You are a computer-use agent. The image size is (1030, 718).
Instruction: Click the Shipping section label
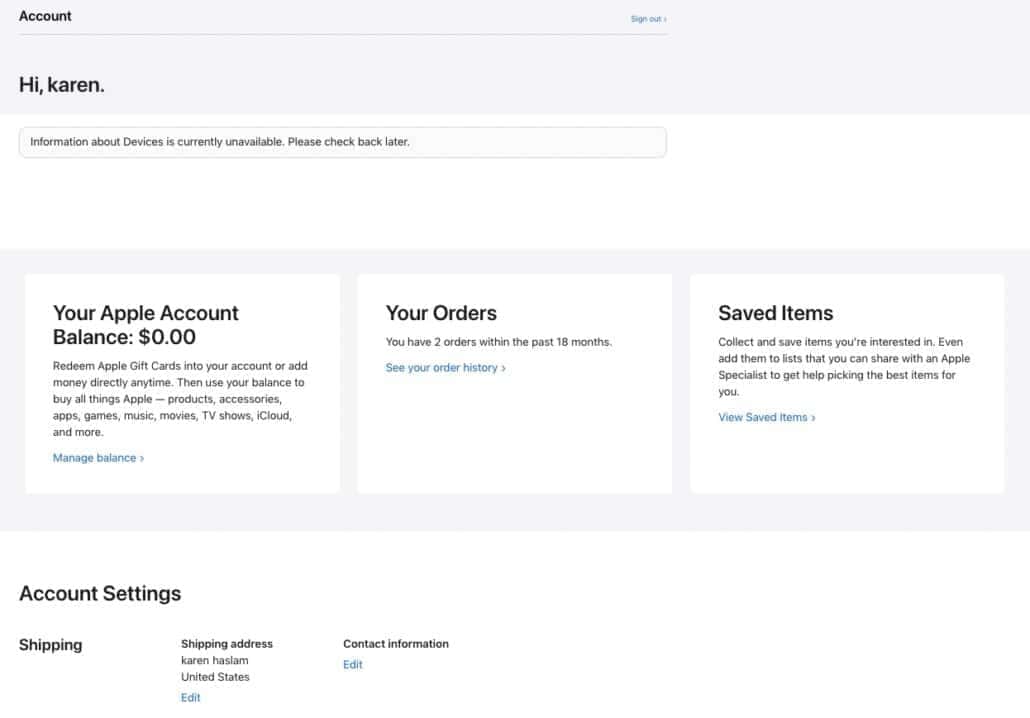[50, 645]
